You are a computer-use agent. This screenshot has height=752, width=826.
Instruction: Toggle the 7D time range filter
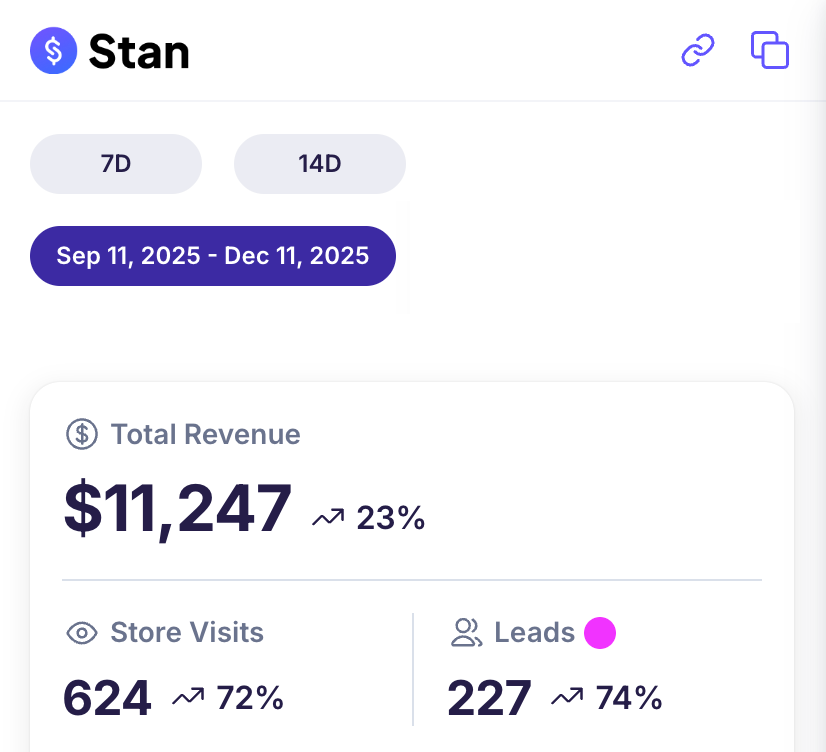(x=115, y=163)
